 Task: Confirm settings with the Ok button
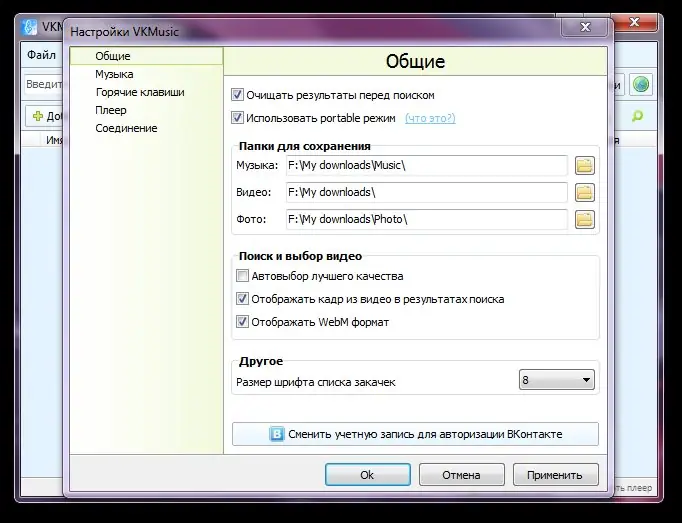(x=368, y=475)
